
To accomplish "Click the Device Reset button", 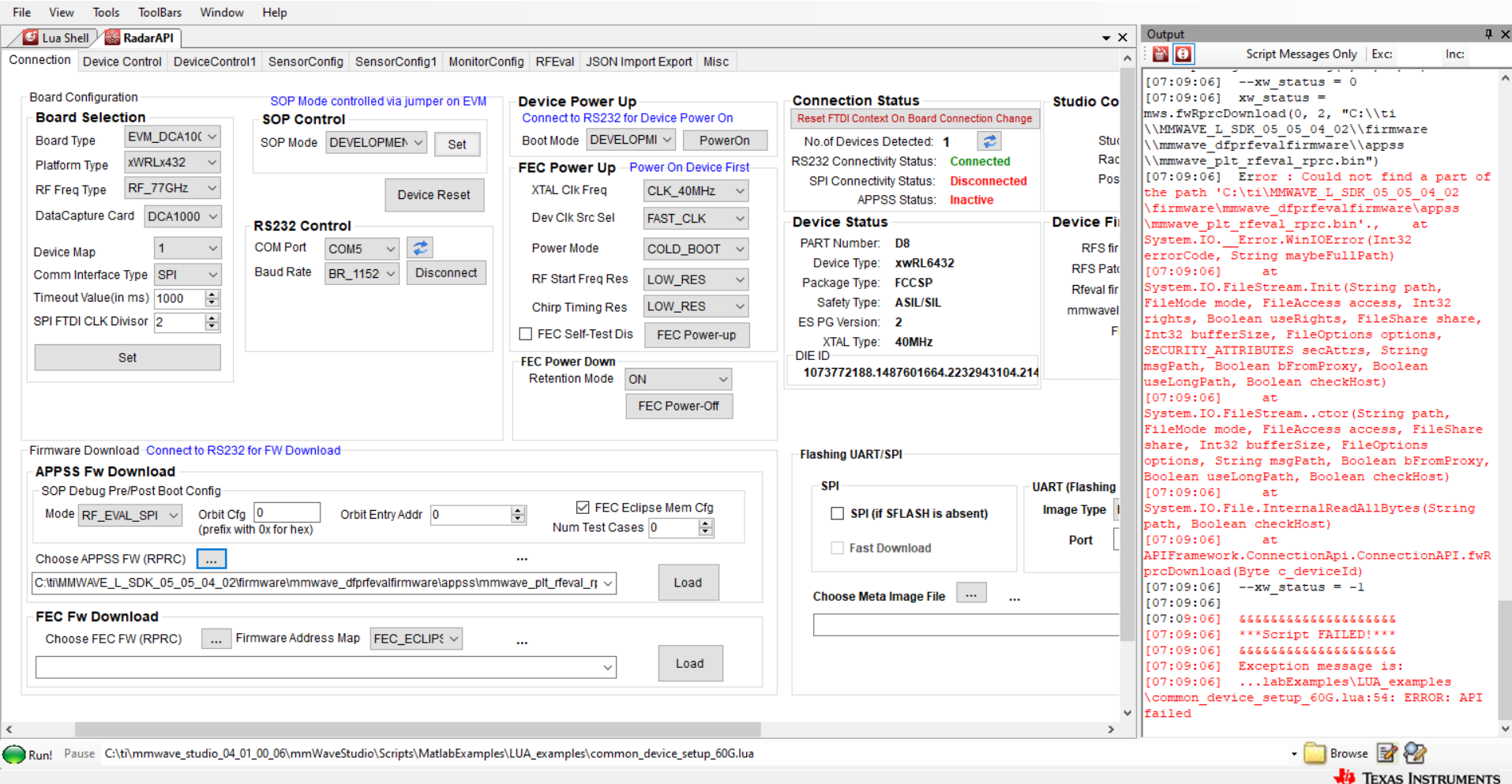I will click(x=433, y=195).
